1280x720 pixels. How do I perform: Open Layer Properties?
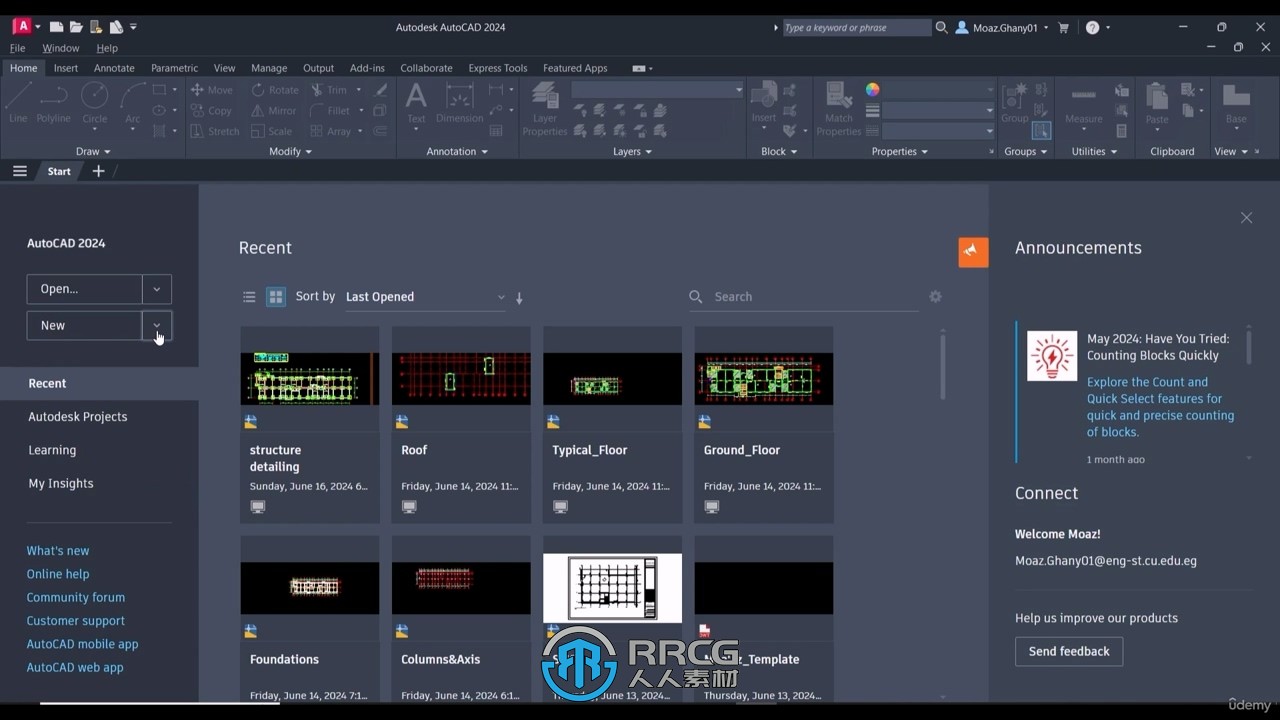(545, 108)
